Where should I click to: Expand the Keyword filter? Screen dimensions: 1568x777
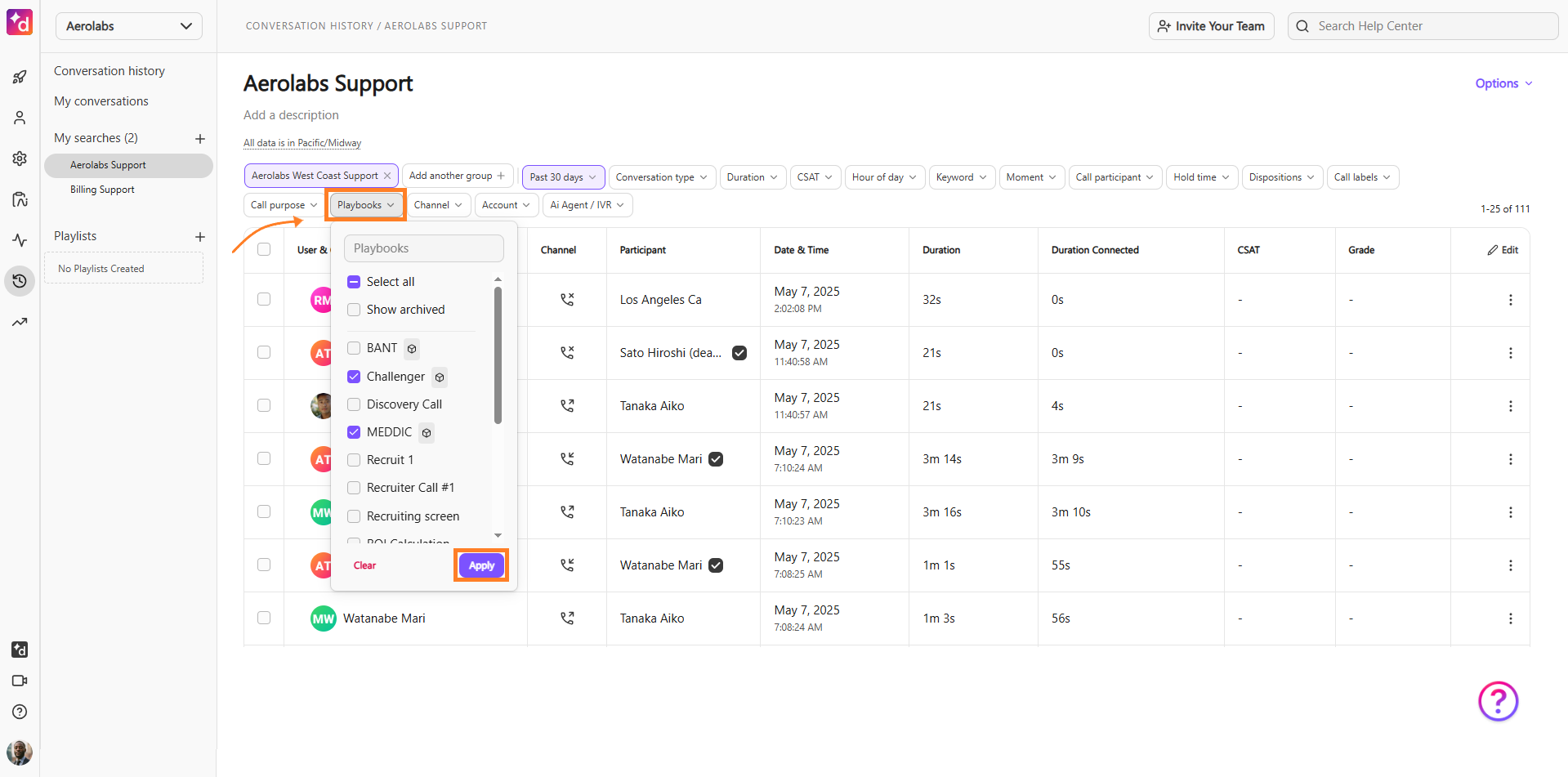tap(962, 177)
